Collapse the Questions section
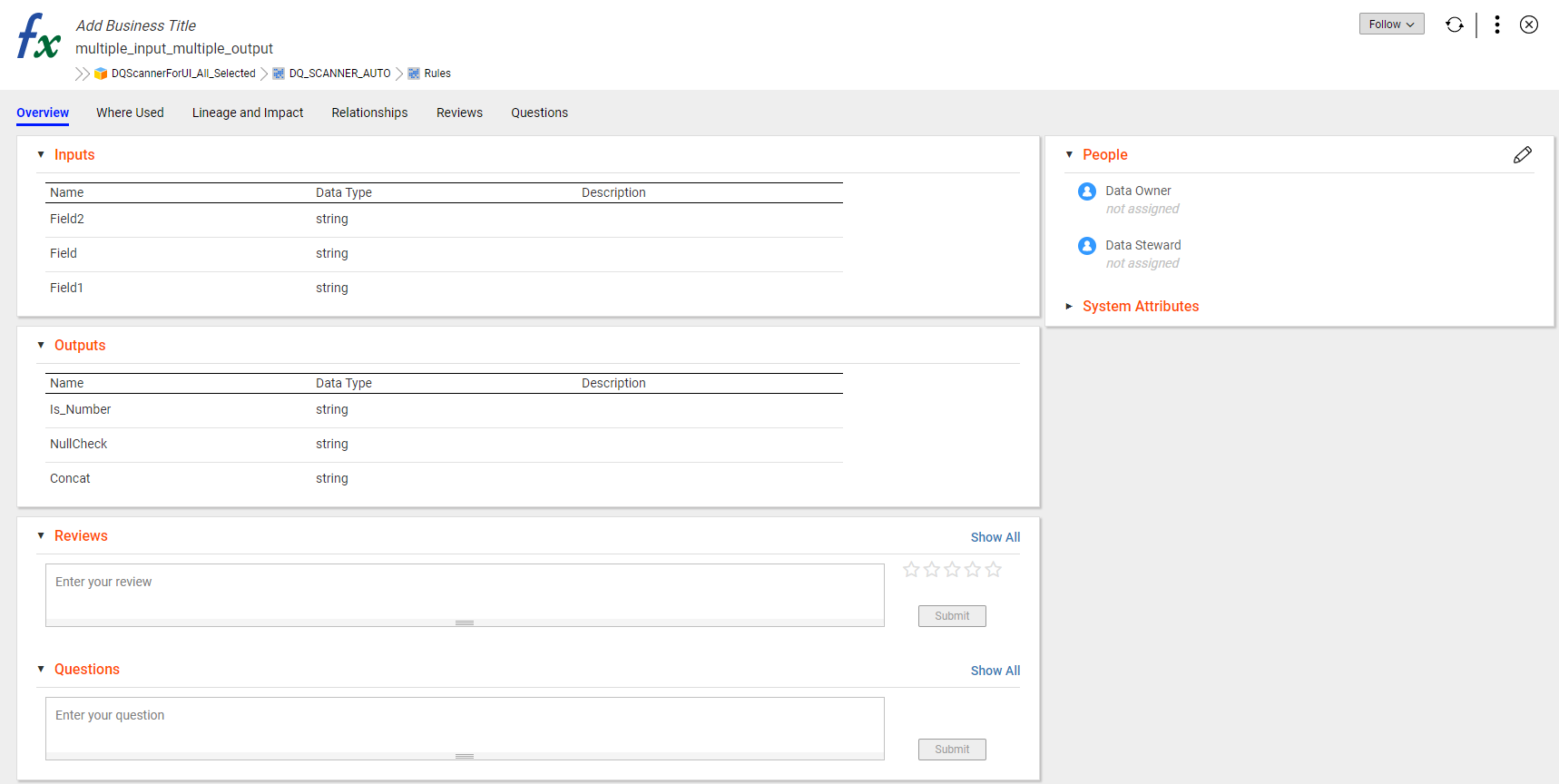The image size is (1559, 784). pyautogui.click(x=41, y=670)
